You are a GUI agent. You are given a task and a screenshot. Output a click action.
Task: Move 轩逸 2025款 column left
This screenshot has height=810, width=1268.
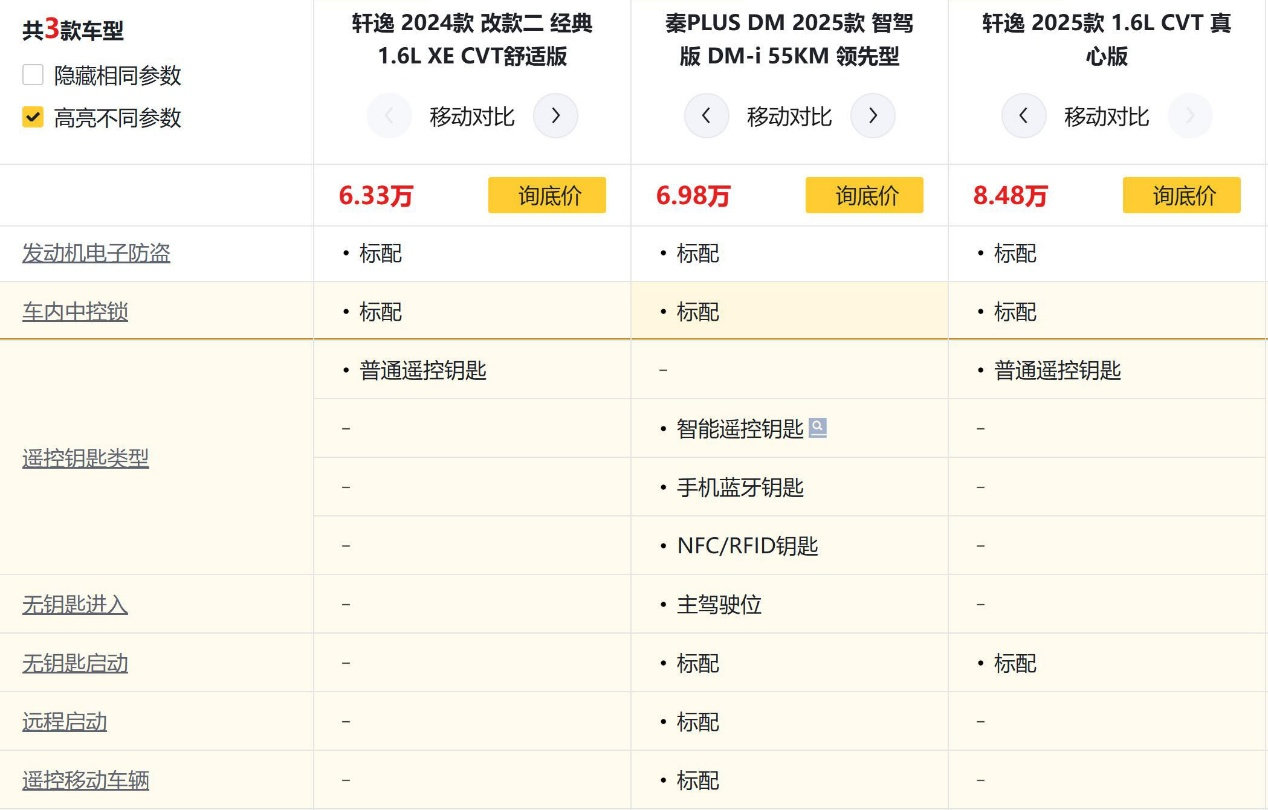pos(1024,116)
